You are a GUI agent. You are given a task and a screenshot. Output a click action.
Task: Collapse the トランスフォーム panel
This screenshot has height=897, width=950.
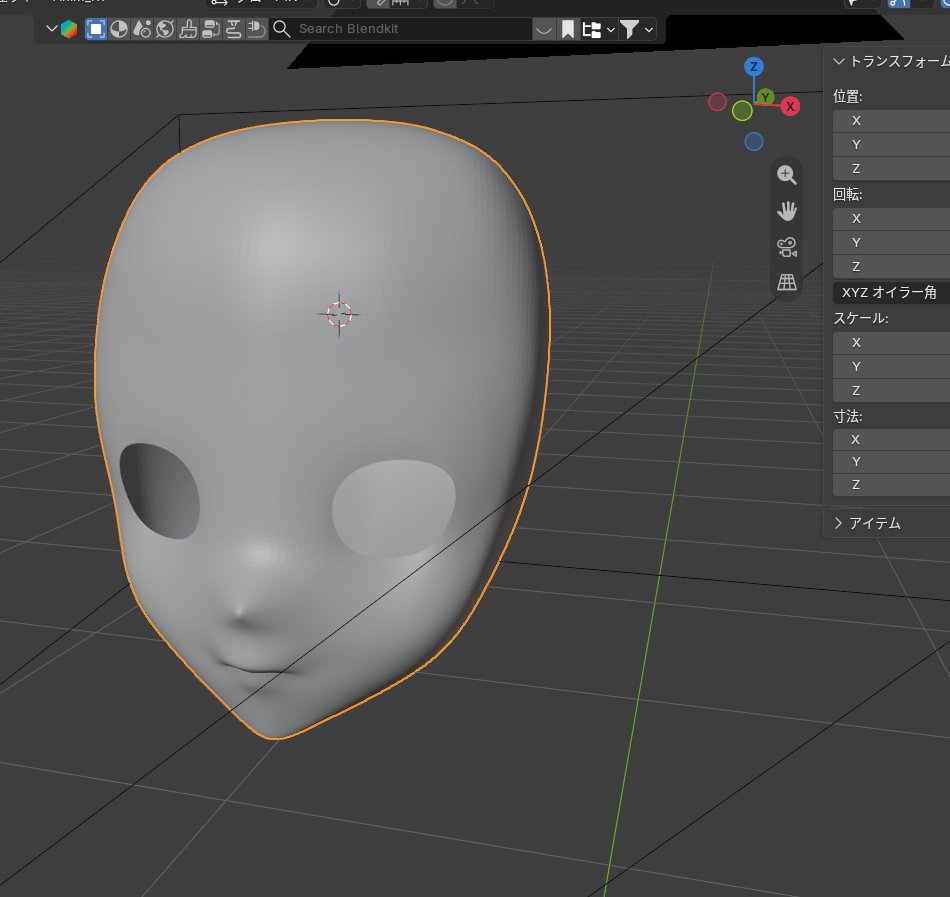[839, 61]
